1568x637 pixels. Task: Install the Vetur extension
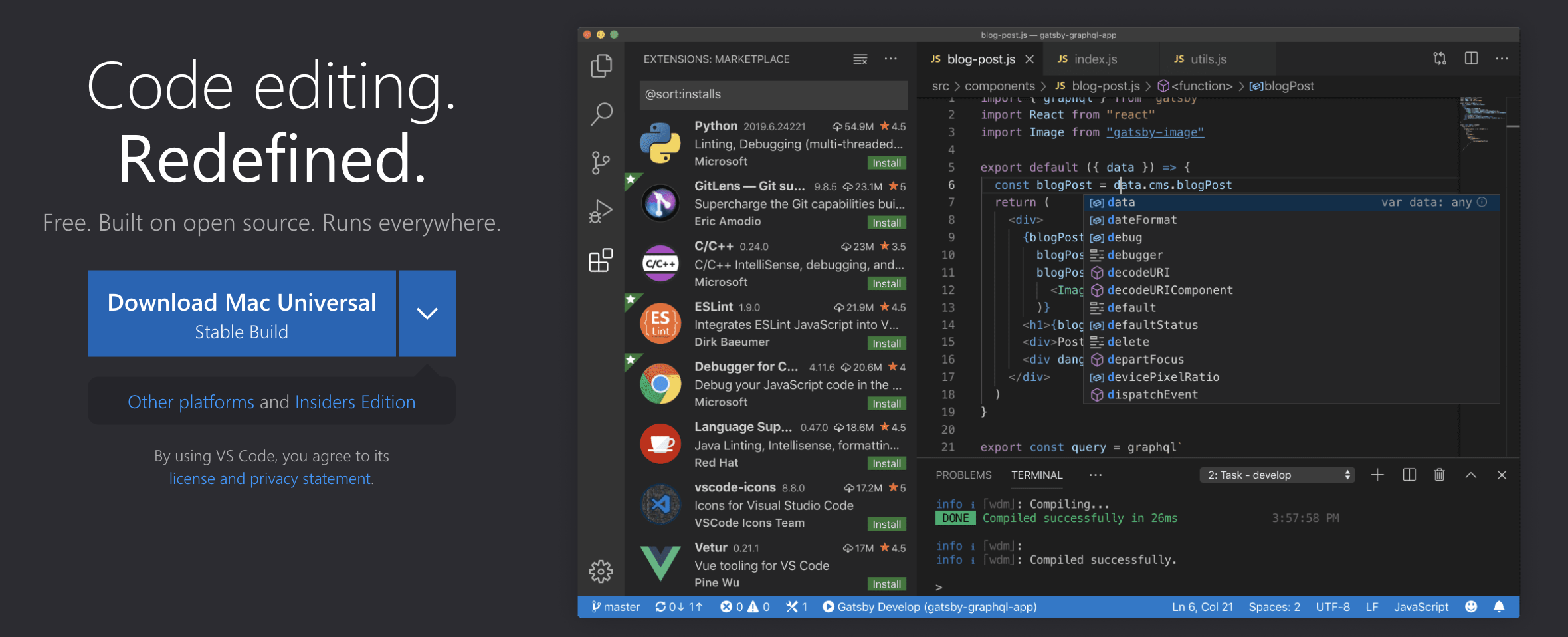click(886, 584)
